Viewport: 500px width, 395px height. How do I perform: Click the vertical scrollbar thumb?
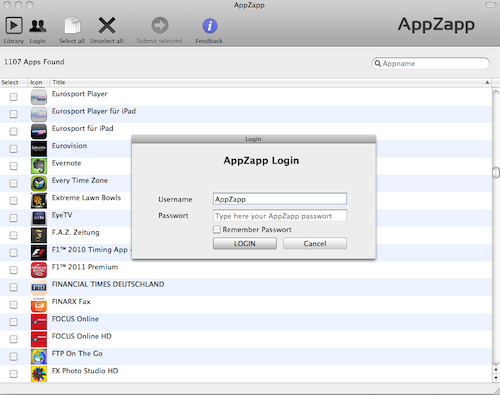pos(496,172)
